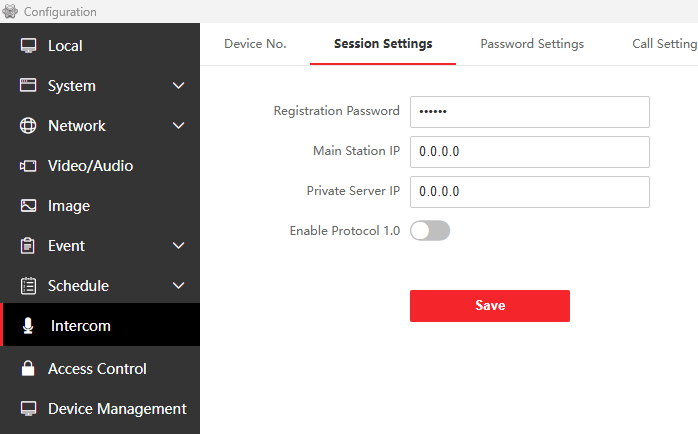
Task: Click the Access Control lock icon
Action: pos(28,369)
